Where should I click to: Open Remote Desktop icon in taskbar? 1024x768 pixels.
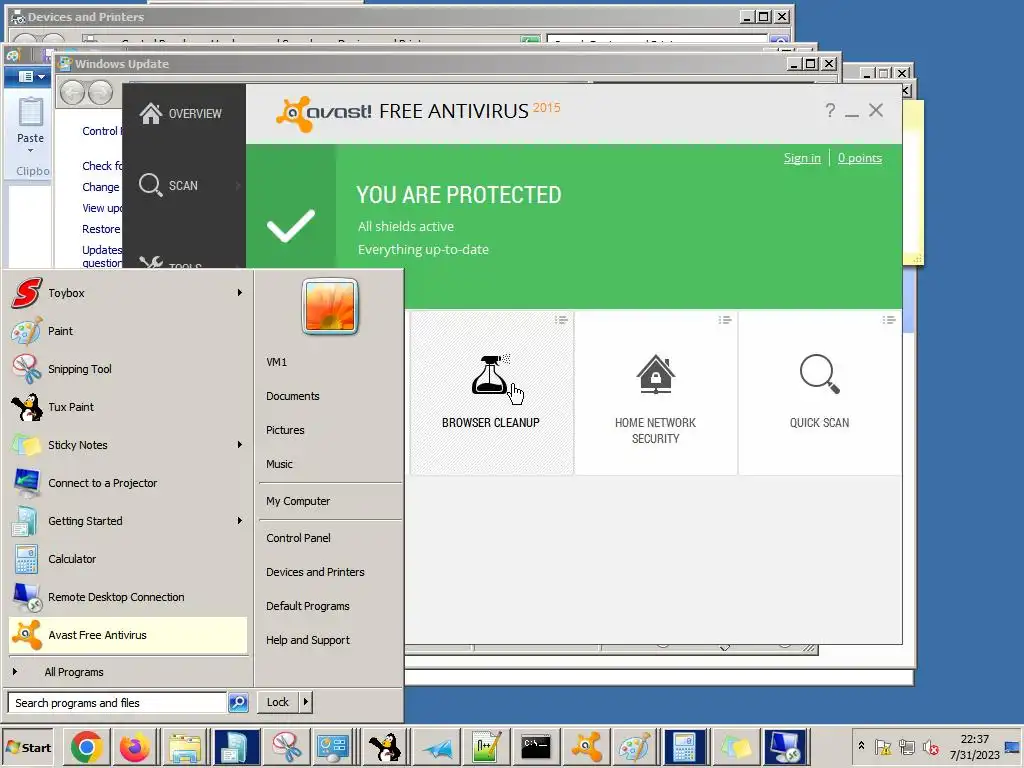click(784, 747)
